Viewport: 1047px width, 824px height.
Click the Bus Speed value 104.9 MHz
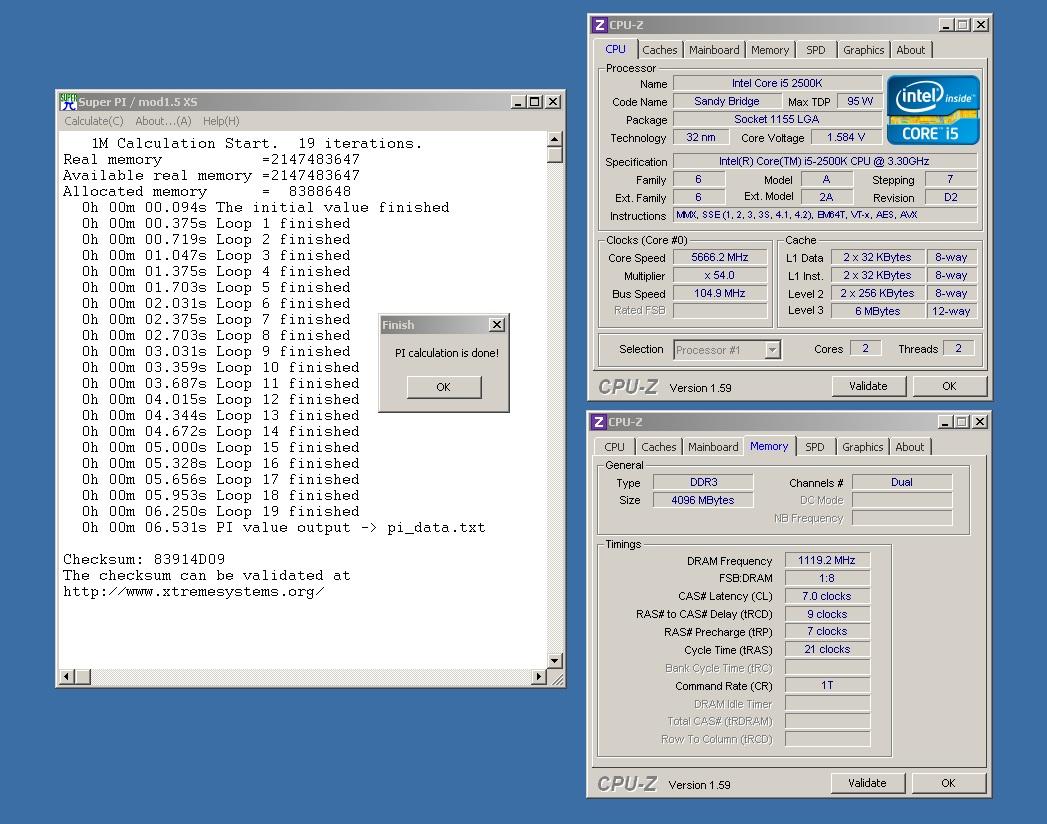(x=719, y=293)
